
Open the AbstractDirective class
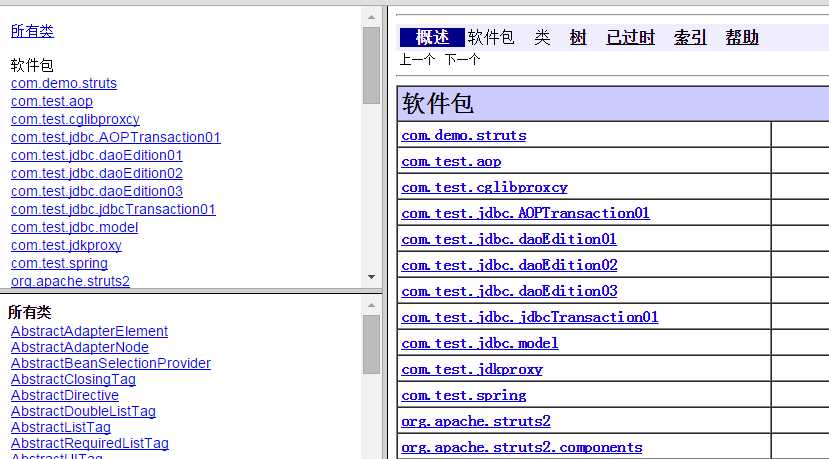(x=65, y=395)
